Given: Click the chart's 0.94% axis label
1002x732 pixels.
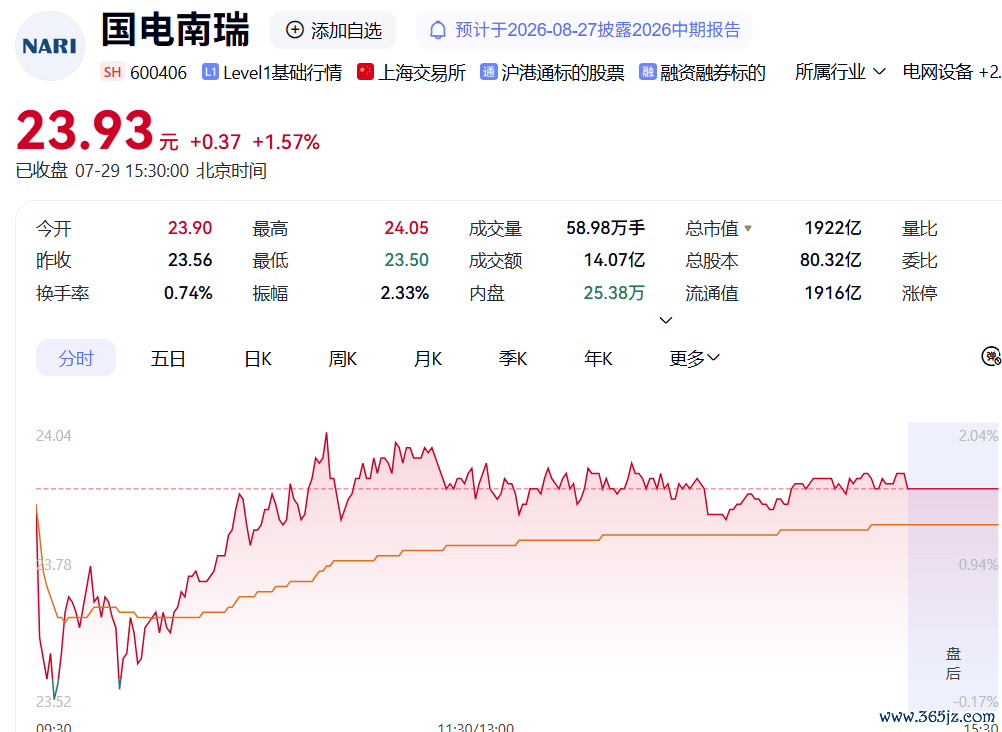Looking at the screenshot, I should click(x=978, y=565).
